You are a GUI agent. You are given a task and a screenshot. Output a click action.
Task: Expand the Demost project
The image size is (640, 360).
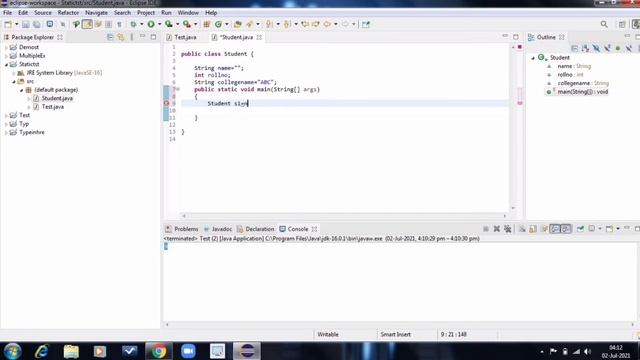[x=6, y=47]
